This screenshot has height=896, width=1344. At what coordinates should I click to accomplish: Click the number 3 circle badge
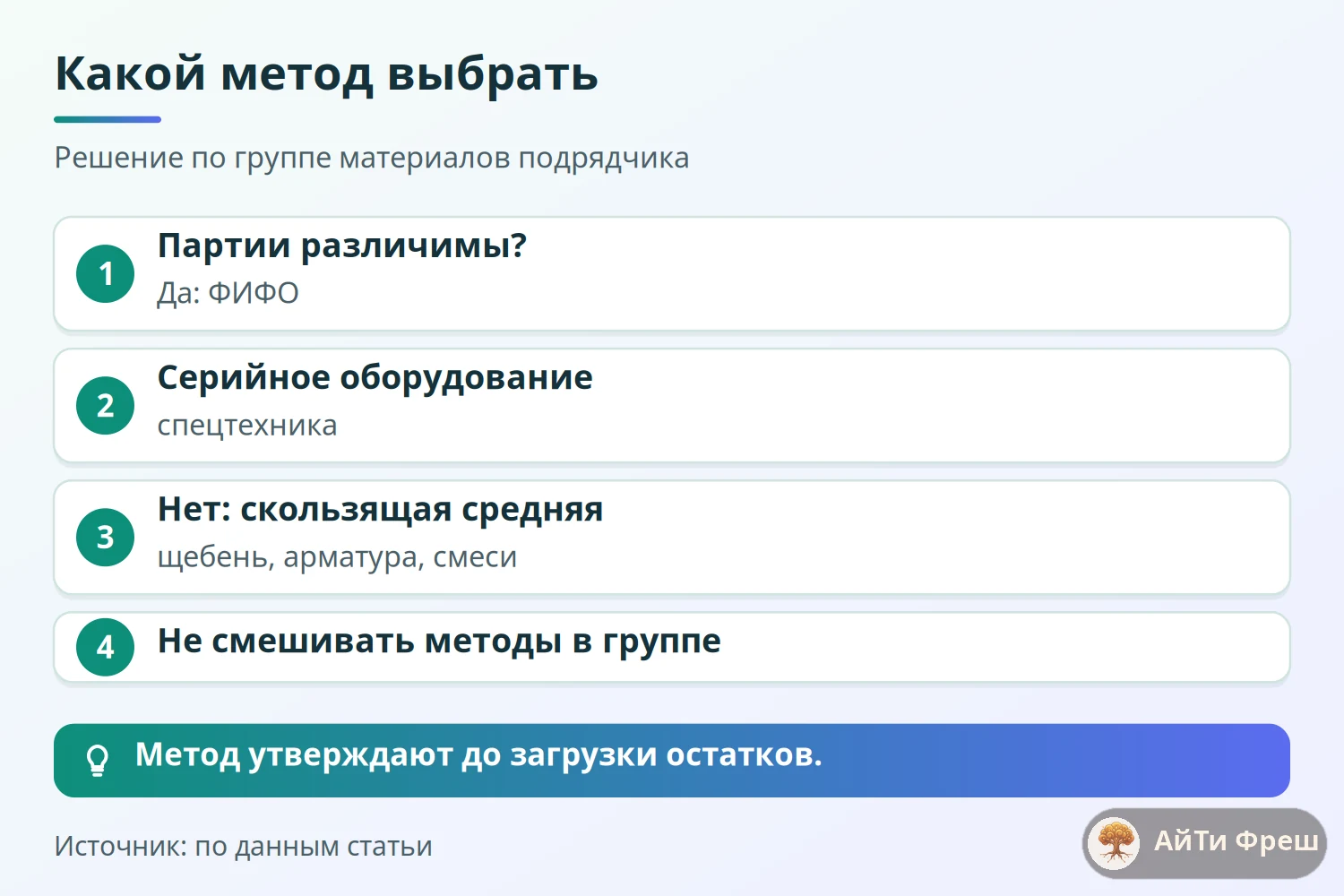click(x=106, y=537)
